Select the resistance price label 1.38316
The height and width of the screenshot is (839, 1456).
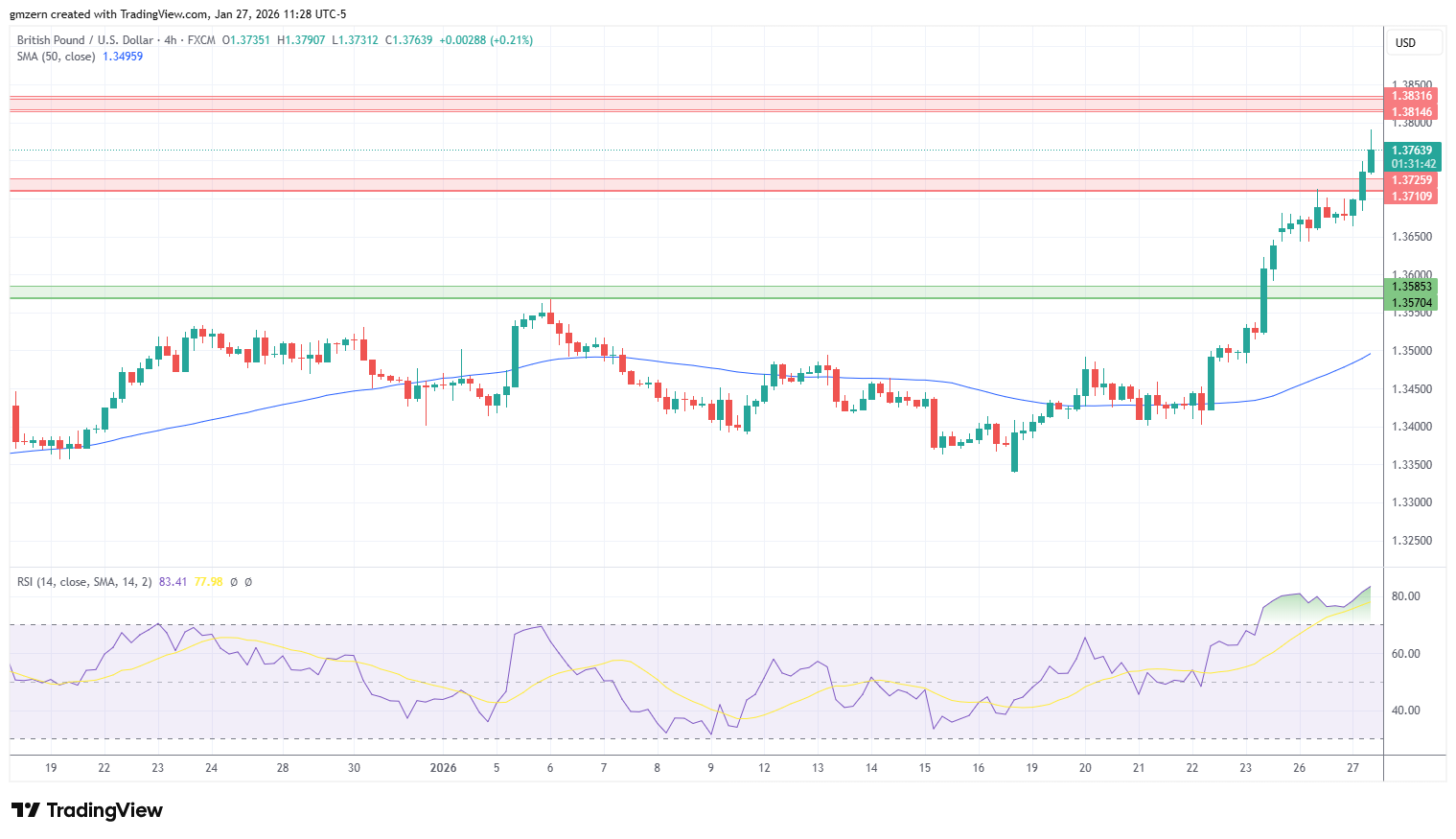tap(1412, 96)
